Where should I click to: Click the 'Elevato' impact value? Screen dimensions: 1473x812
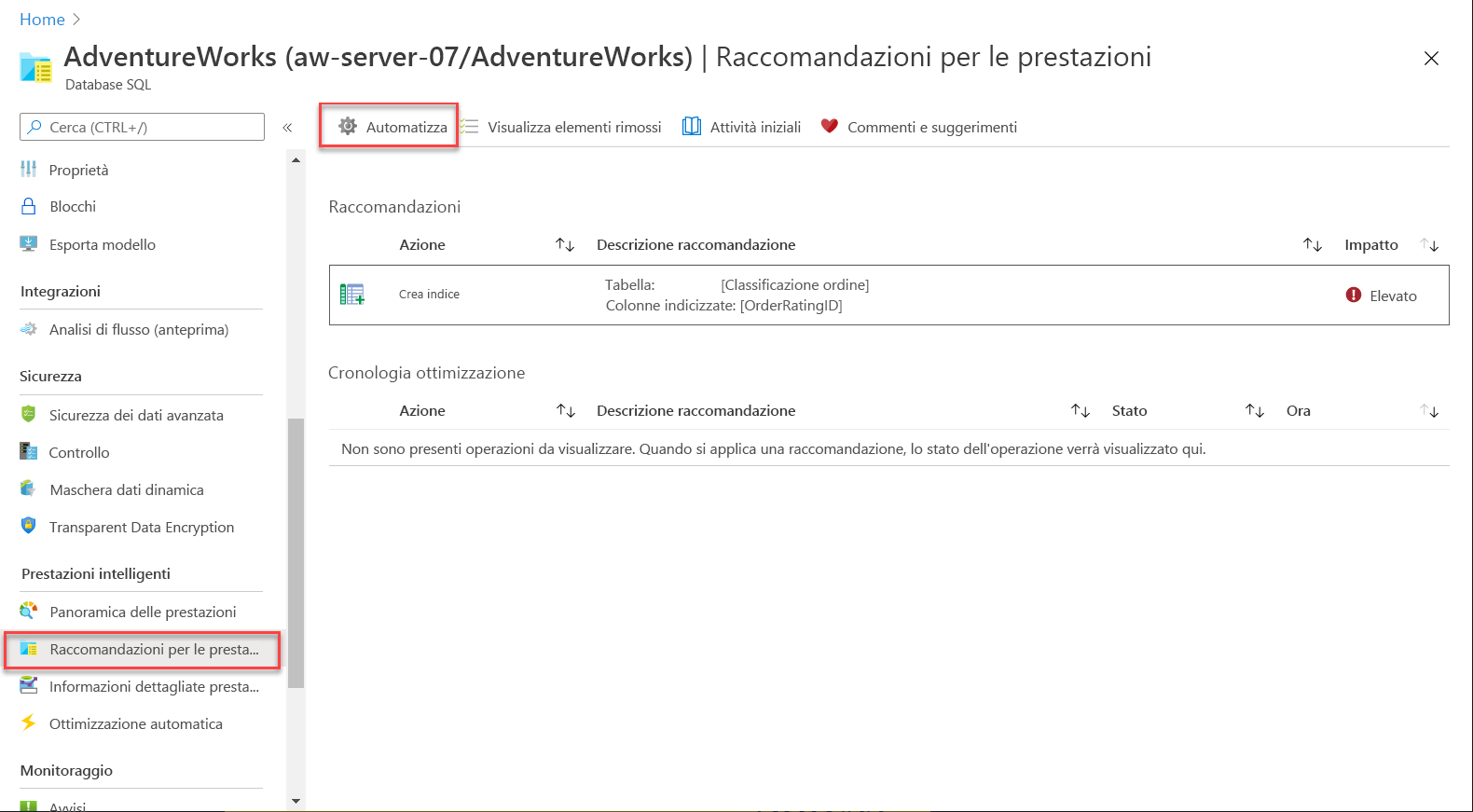click(1393, 296)
